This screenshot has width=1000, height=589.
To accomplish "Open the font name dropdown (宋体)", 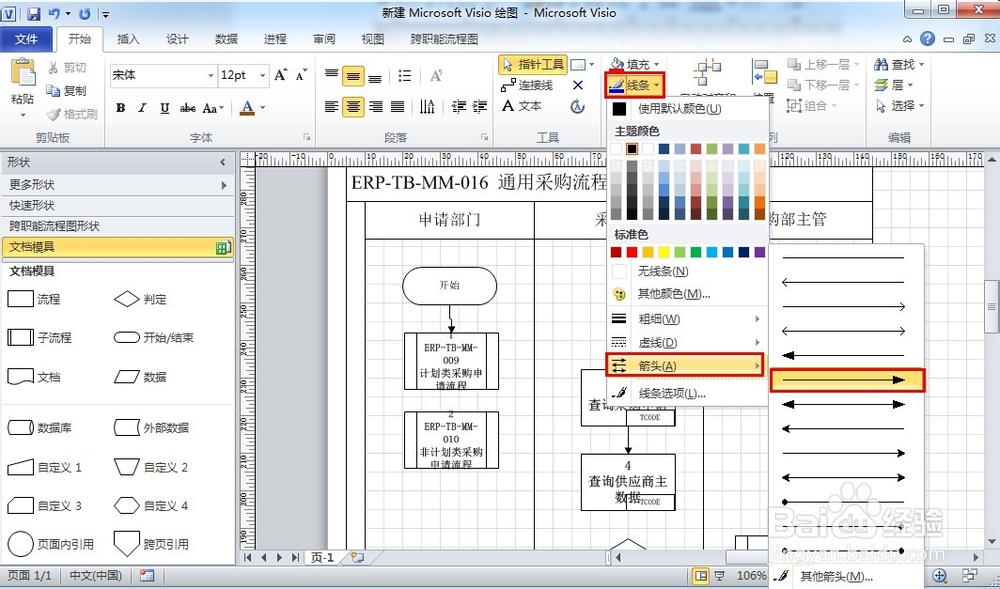I will pos(210,76).
